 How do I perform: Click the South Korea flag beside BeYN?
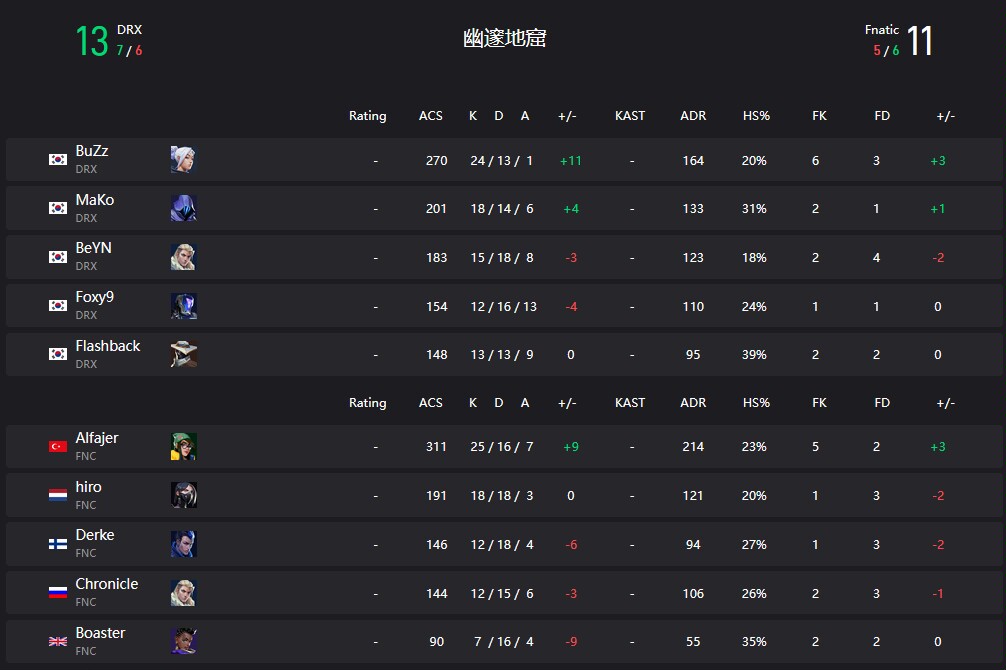coord(58,257)
